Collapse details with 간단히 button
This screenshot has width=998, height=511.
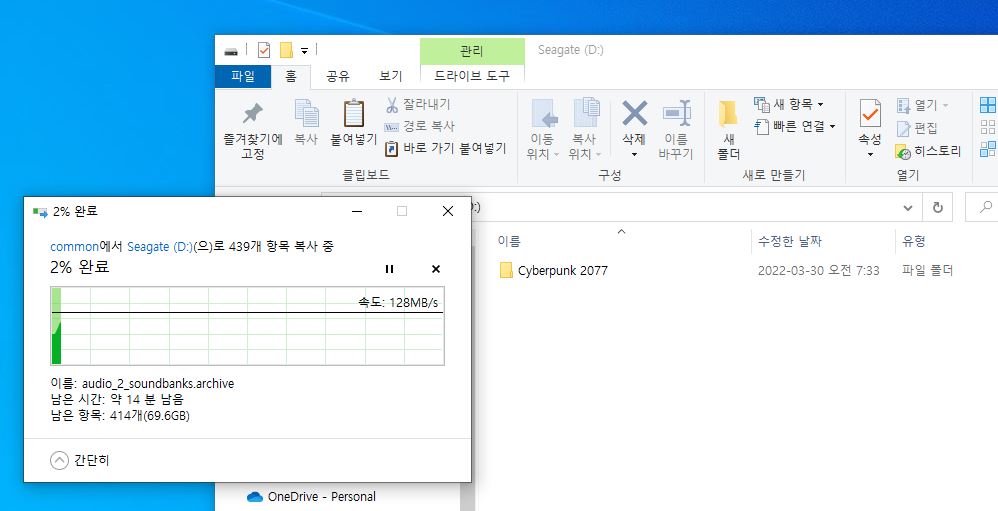pos(80,460)
